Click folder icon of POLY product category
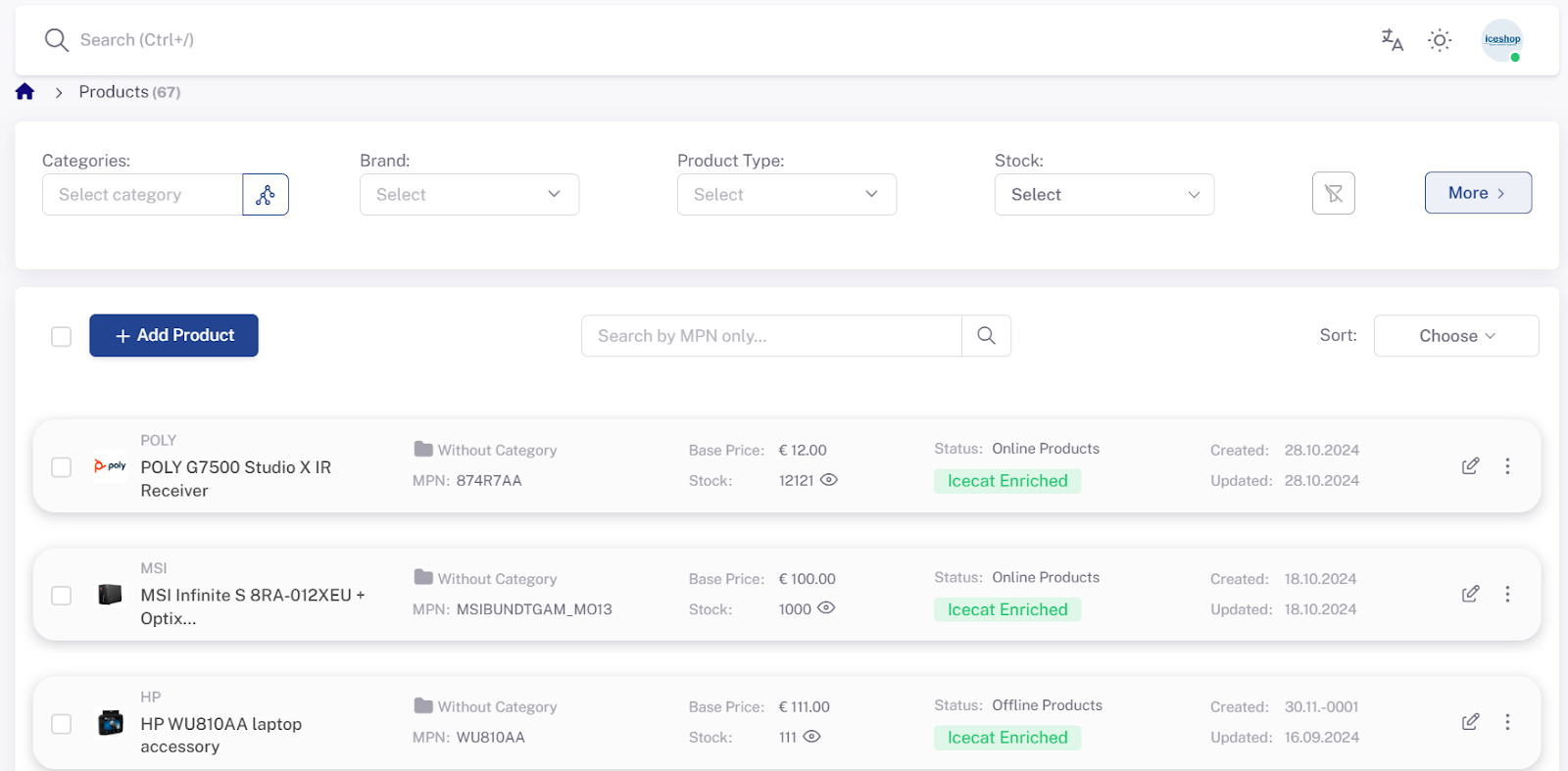1568x771 pixels. click(423, 449)
